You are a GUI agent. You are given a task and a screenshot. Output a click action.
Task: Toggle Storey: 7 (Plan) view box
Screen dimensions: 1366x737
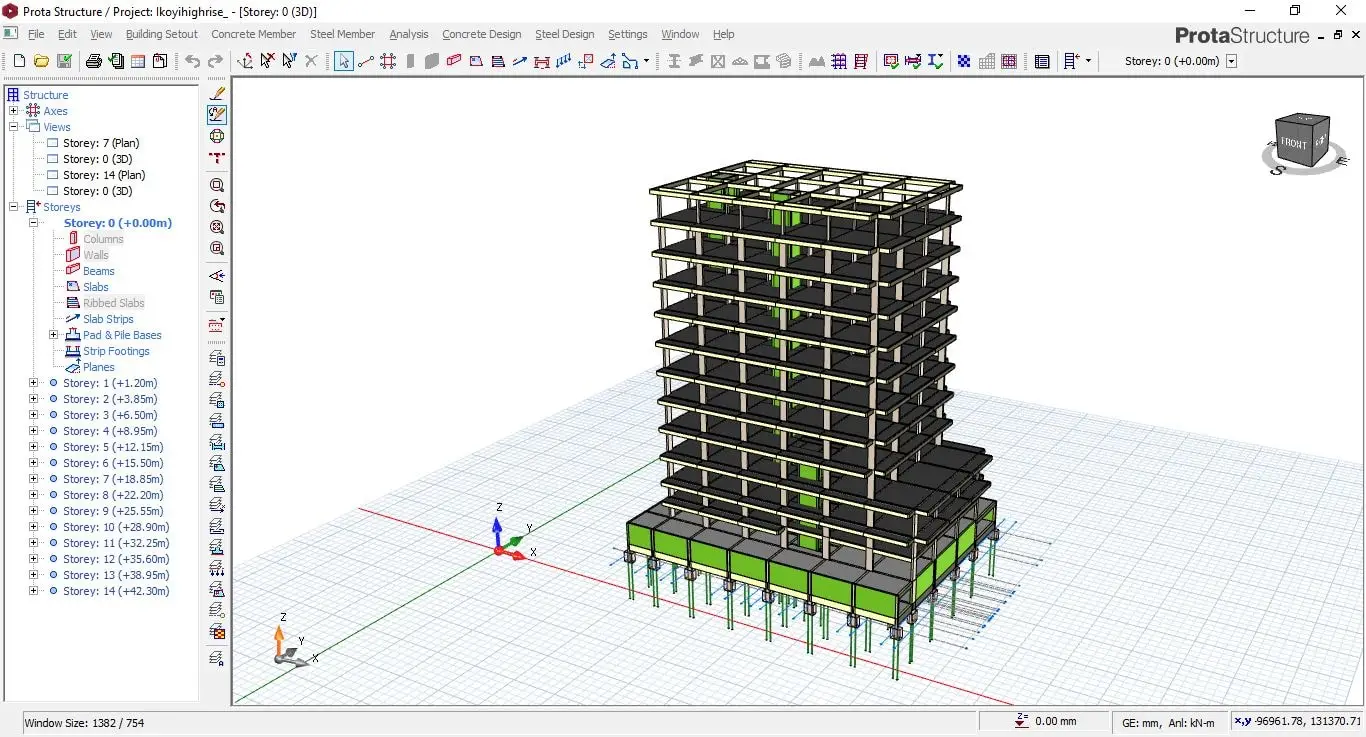point(53,143)
